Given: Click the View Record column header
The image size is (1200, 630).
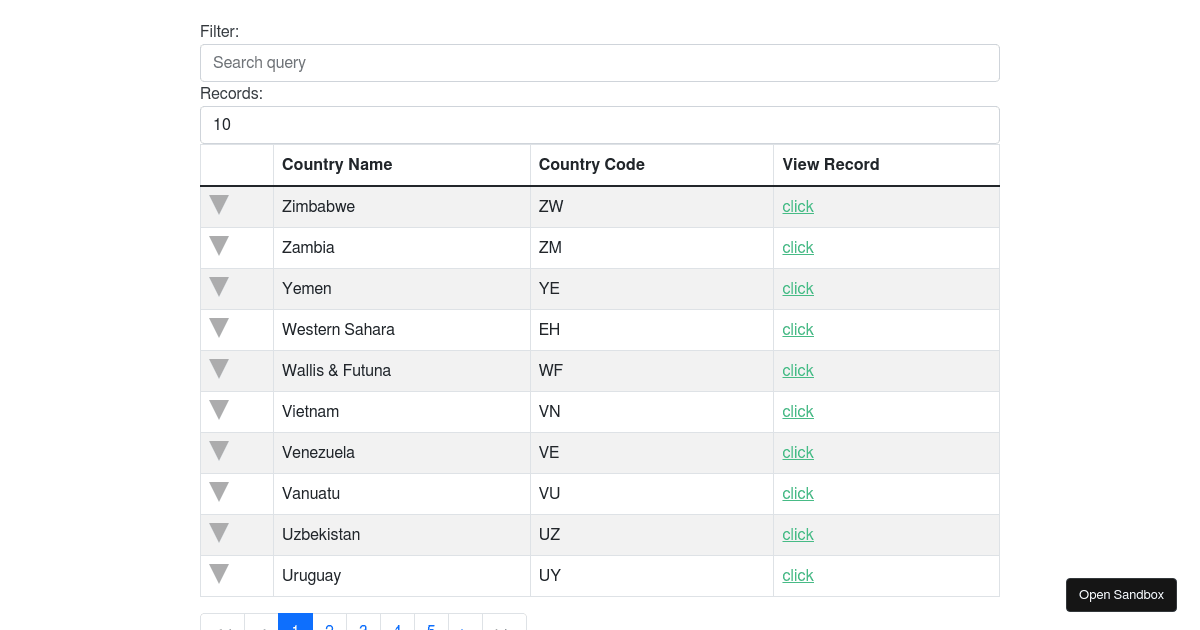Looking at the screenshot, I should pyautogui.click(x=830, y=165).
